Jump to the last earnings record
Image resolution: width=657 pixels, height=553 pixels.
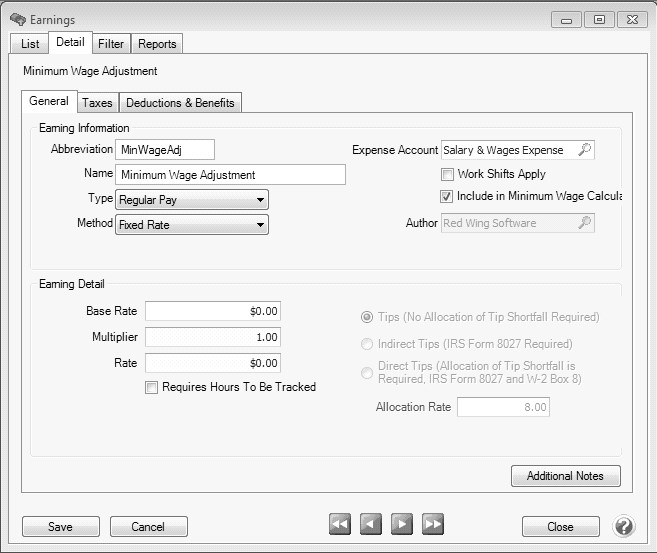(x=433, y=525)
